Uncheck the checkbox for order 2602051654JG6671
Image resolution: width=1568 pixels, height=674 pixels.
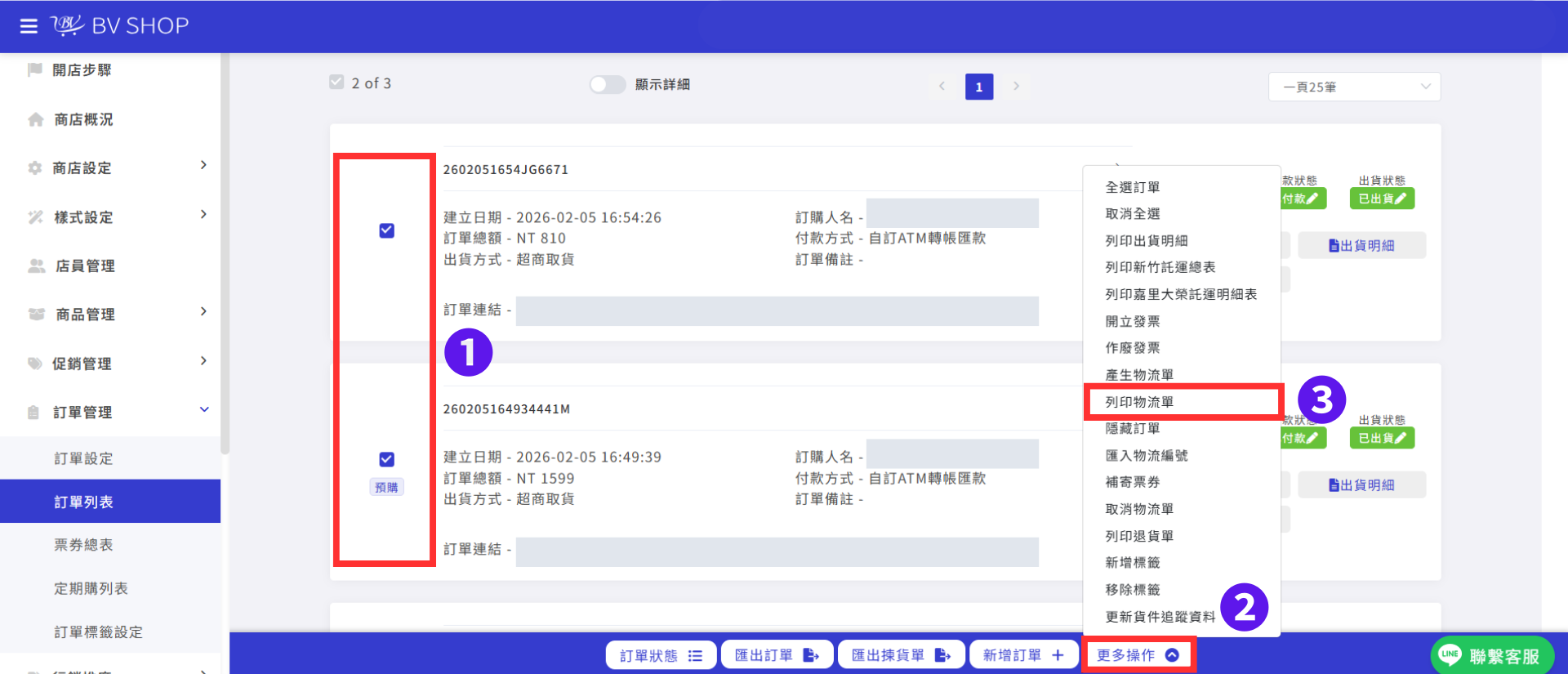tap(387, 230)
